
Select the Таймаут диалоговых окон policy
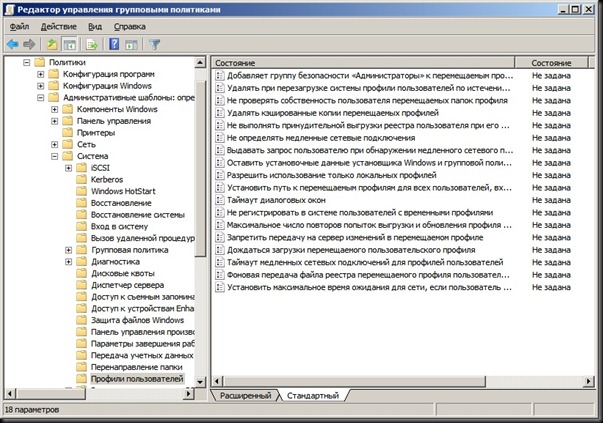[269, 199]
